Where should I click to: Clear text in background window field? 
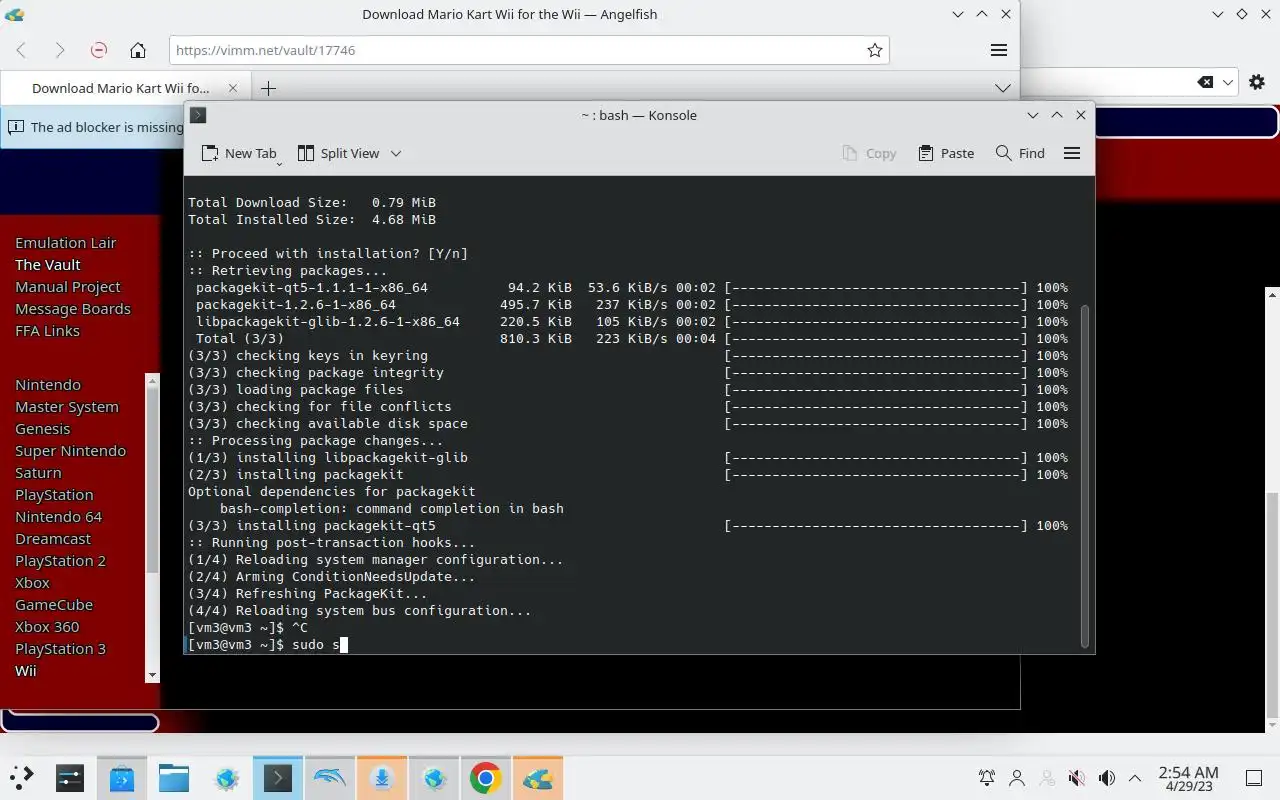tap(1206, 82)
